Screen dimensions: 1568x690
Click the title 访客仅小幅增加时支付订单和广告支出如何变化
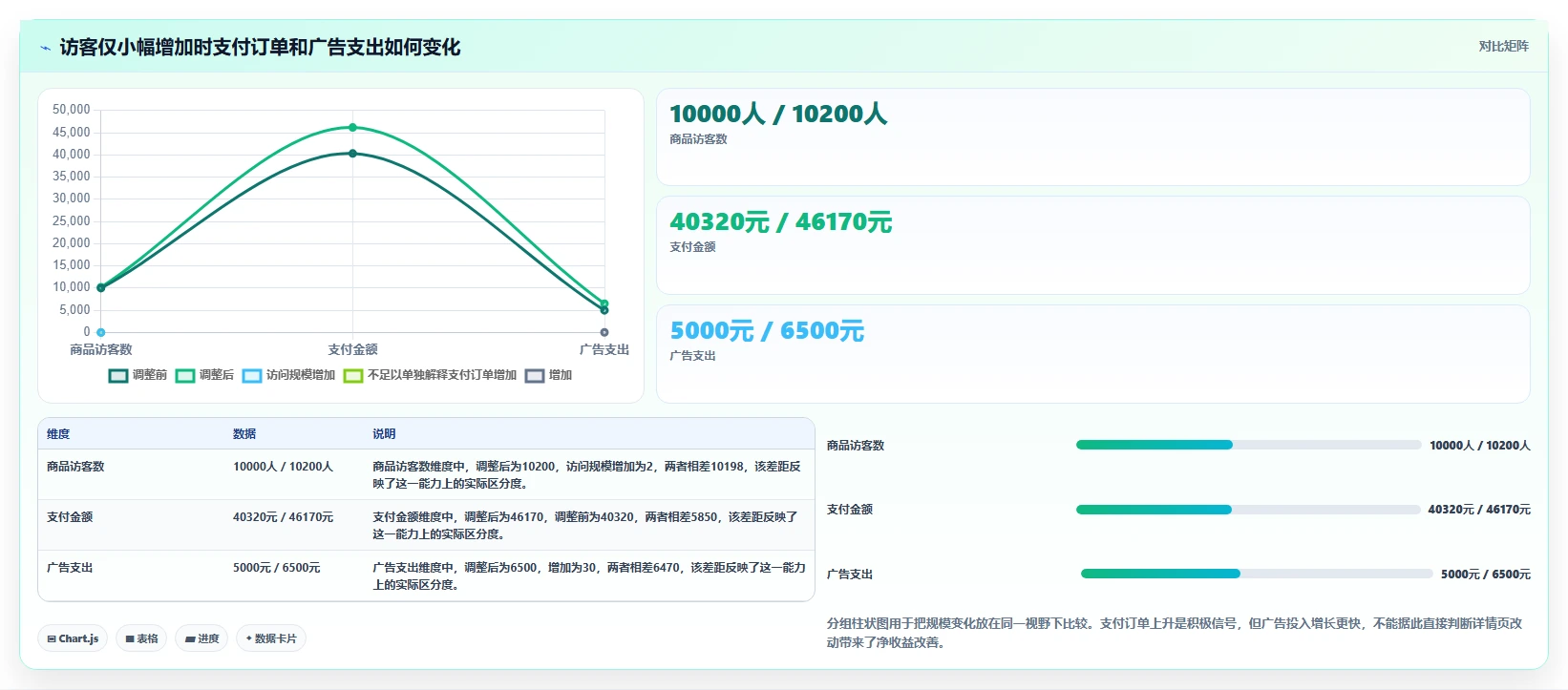[x=260, y=48]
